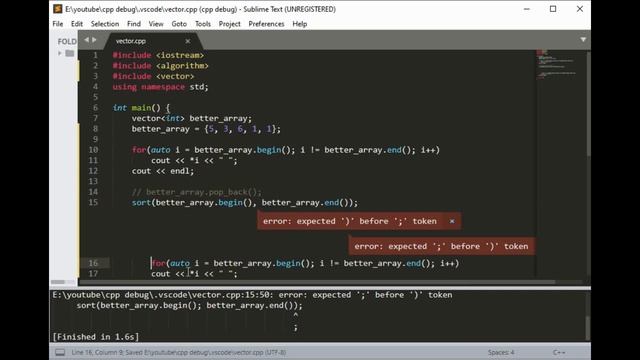Change syntax via C++ in status bar
This screenshot has width=640, height=360.
click(x=559, y=352)
